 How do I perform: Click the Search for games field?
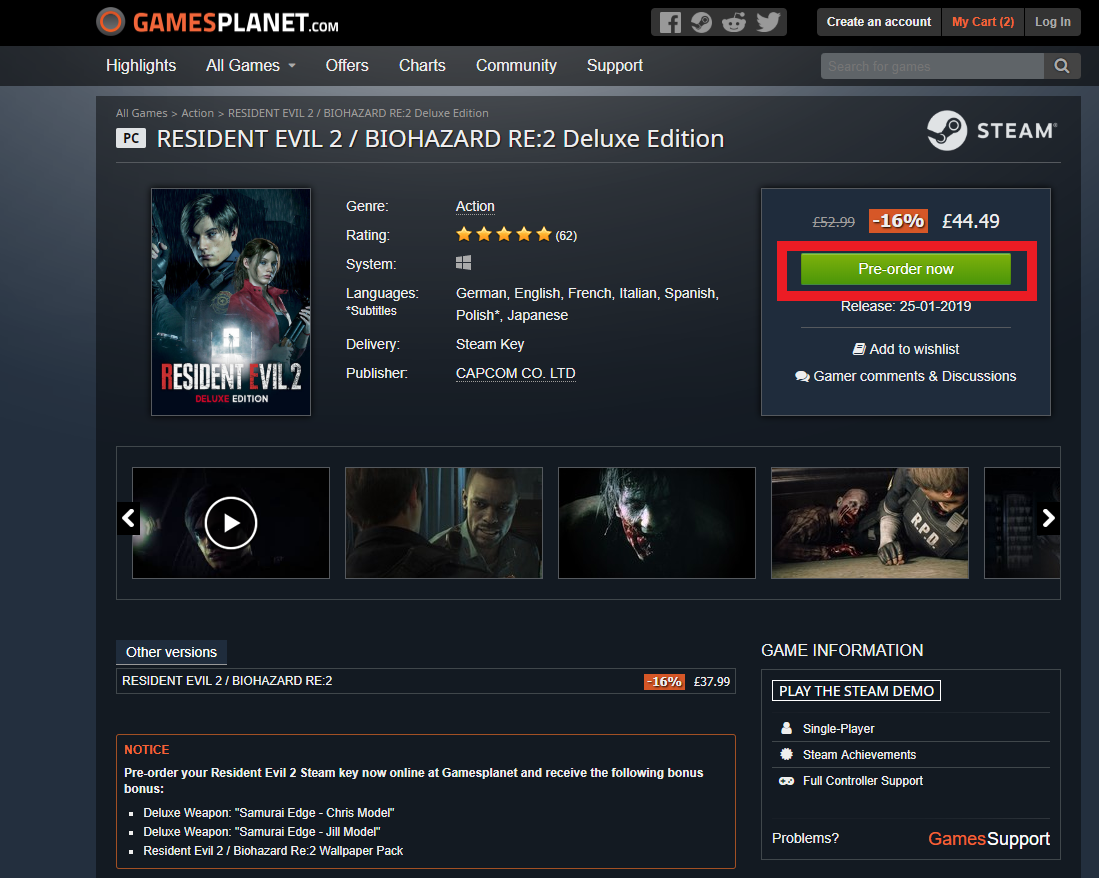pos(932,66)
